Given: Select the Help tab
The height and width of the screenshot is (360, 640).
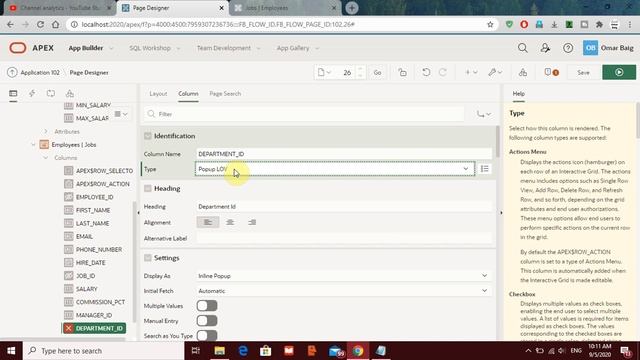Looking at the screenshot, I should (x=518, y=93).
